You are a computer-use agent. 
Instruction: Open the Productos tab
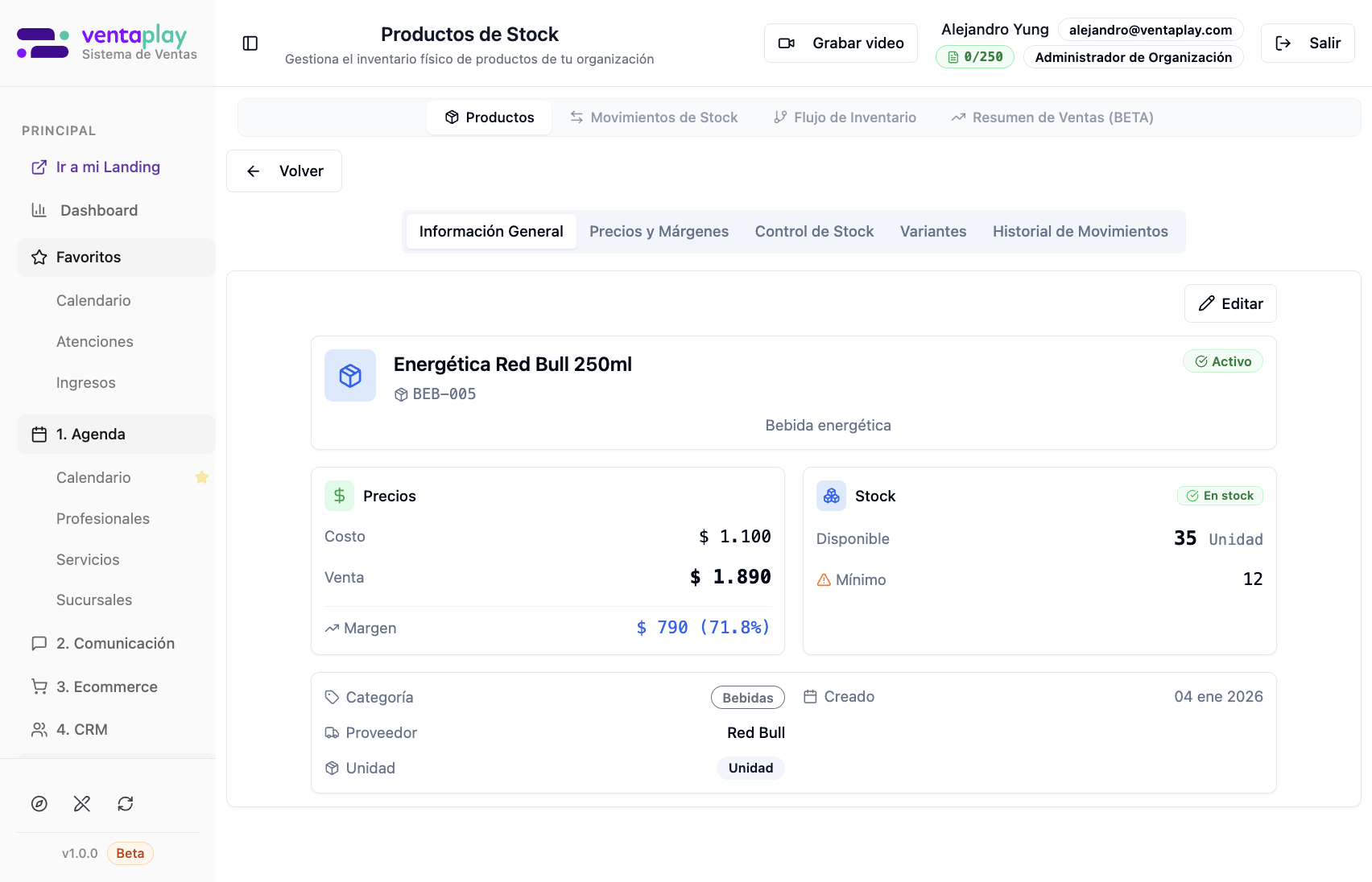coord(490,117)
